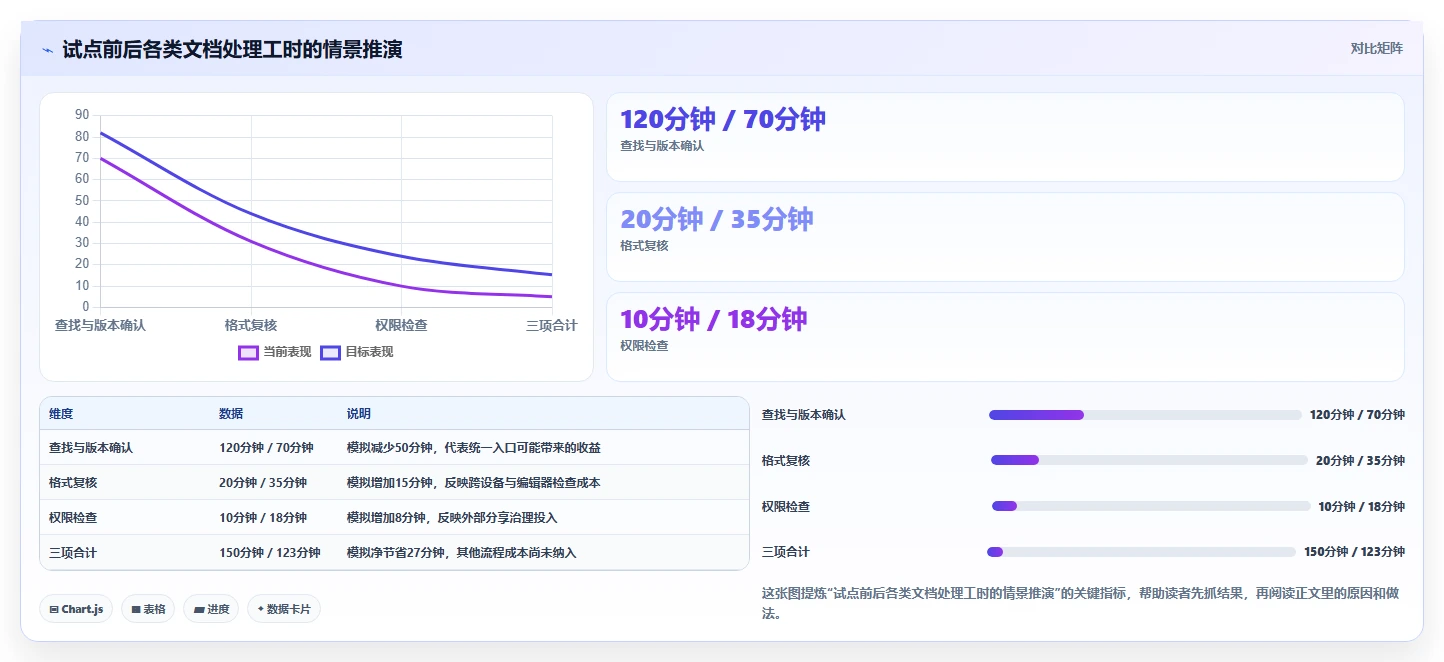Click chart x-axis label 权限检查
The image size is (1444, 662).
pyautogui.click(x=401, y=325)
